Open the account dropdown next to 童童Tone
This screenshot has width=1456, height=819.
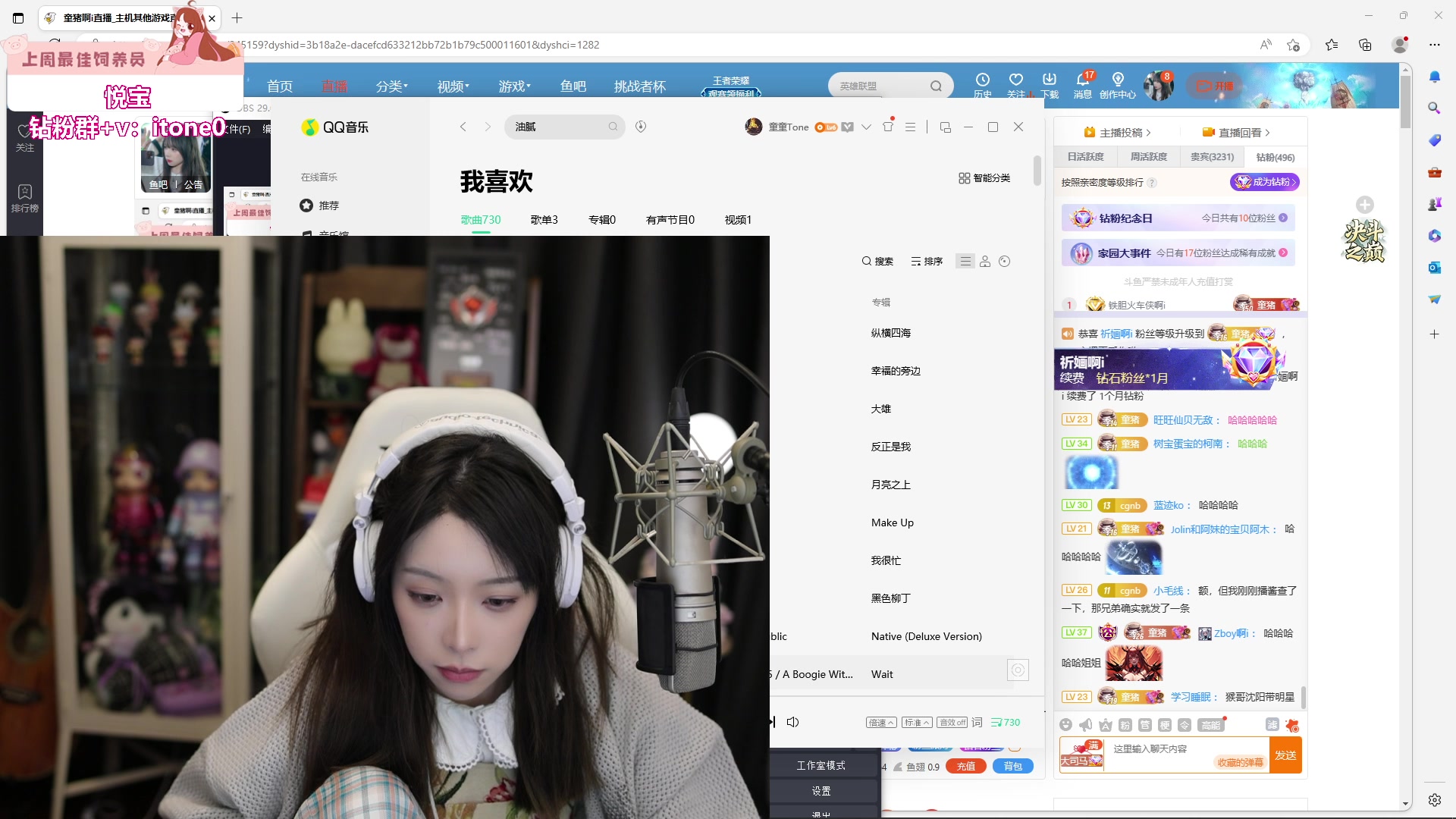[866, 127]
